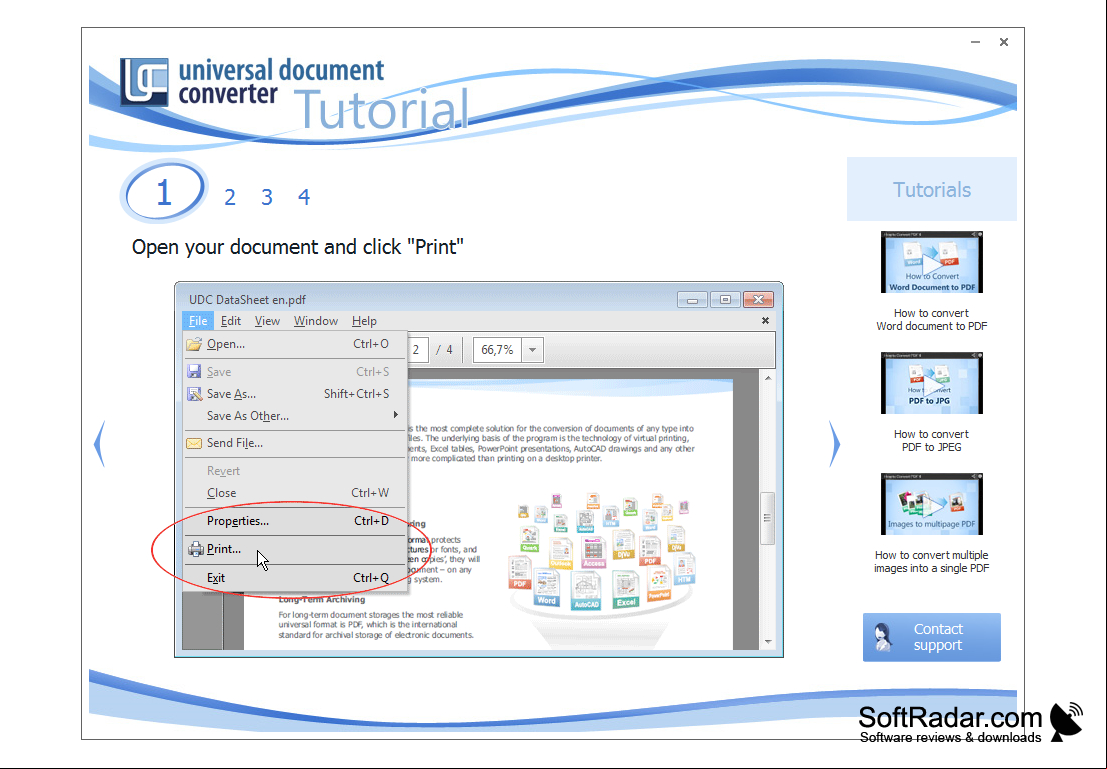Click the 'Long-Term Archiving' heading in the document
Screen dimensions: 1107x769
(x=321, y=600)
